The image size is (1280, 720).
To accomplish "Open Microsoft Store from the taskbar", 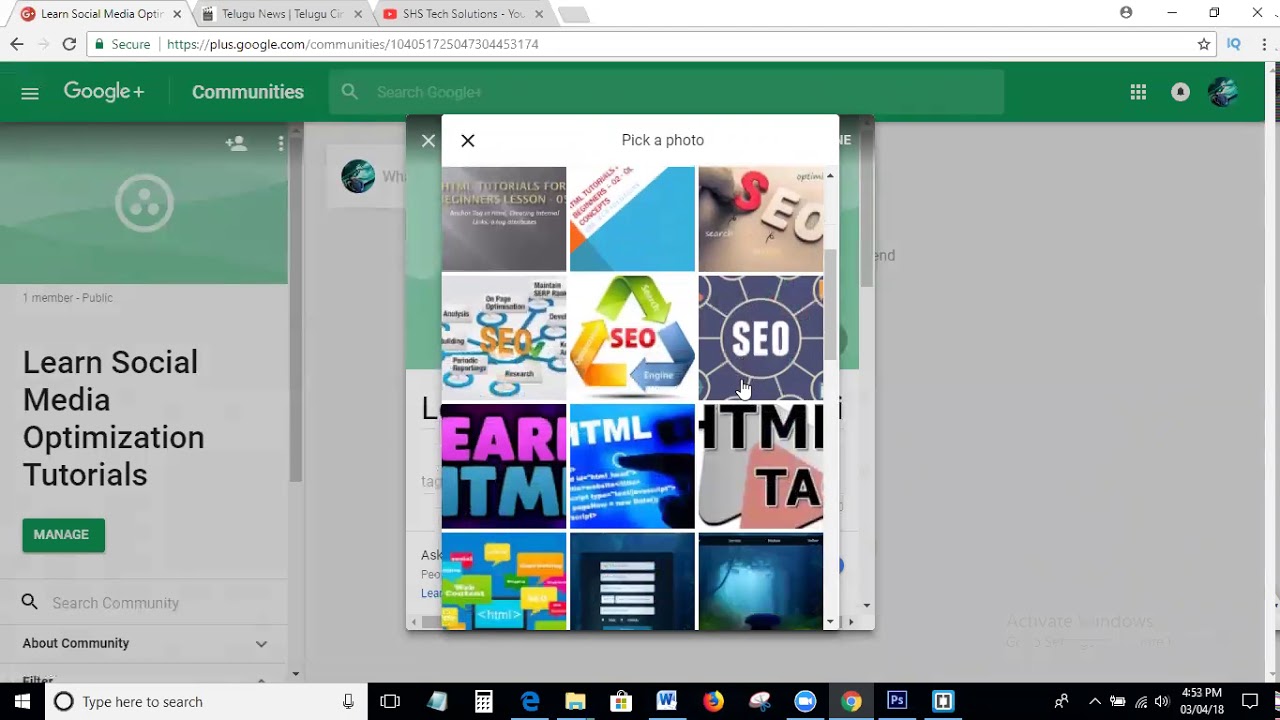I will click(x=621, y=701).
